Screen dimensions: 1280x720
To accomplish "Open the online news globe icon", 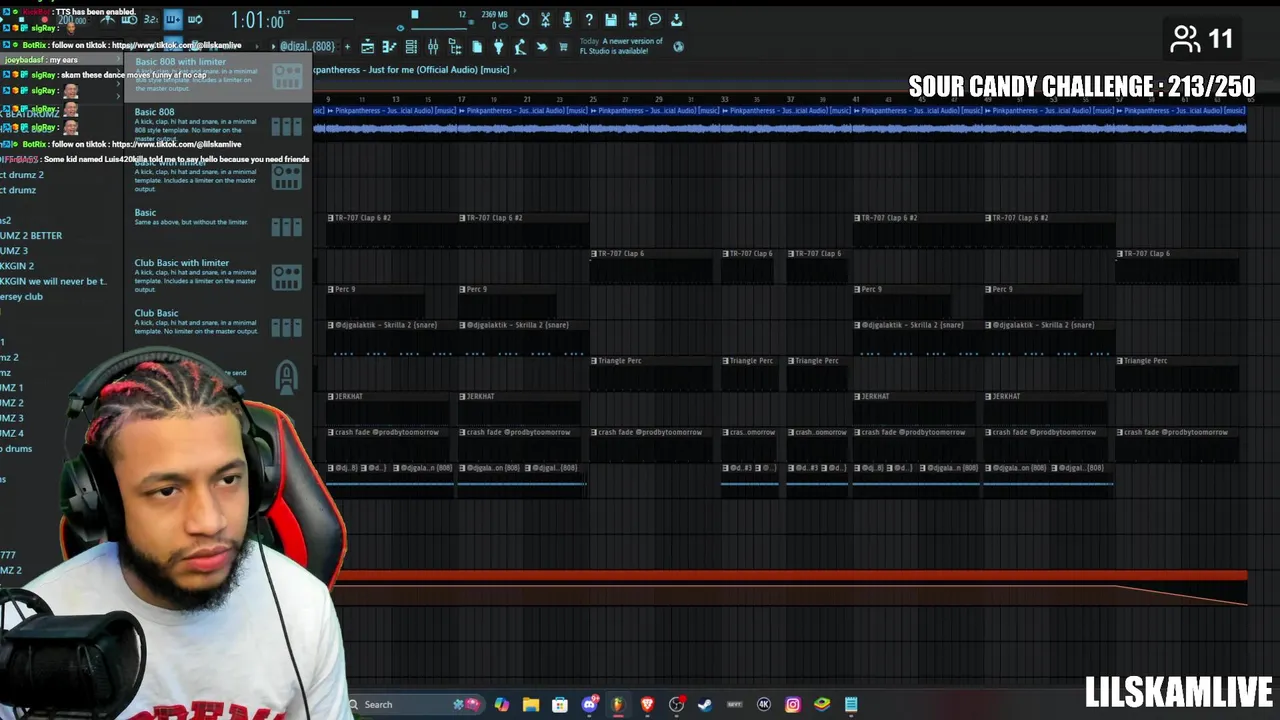I will pyautogui.click(x=679, y=46).
